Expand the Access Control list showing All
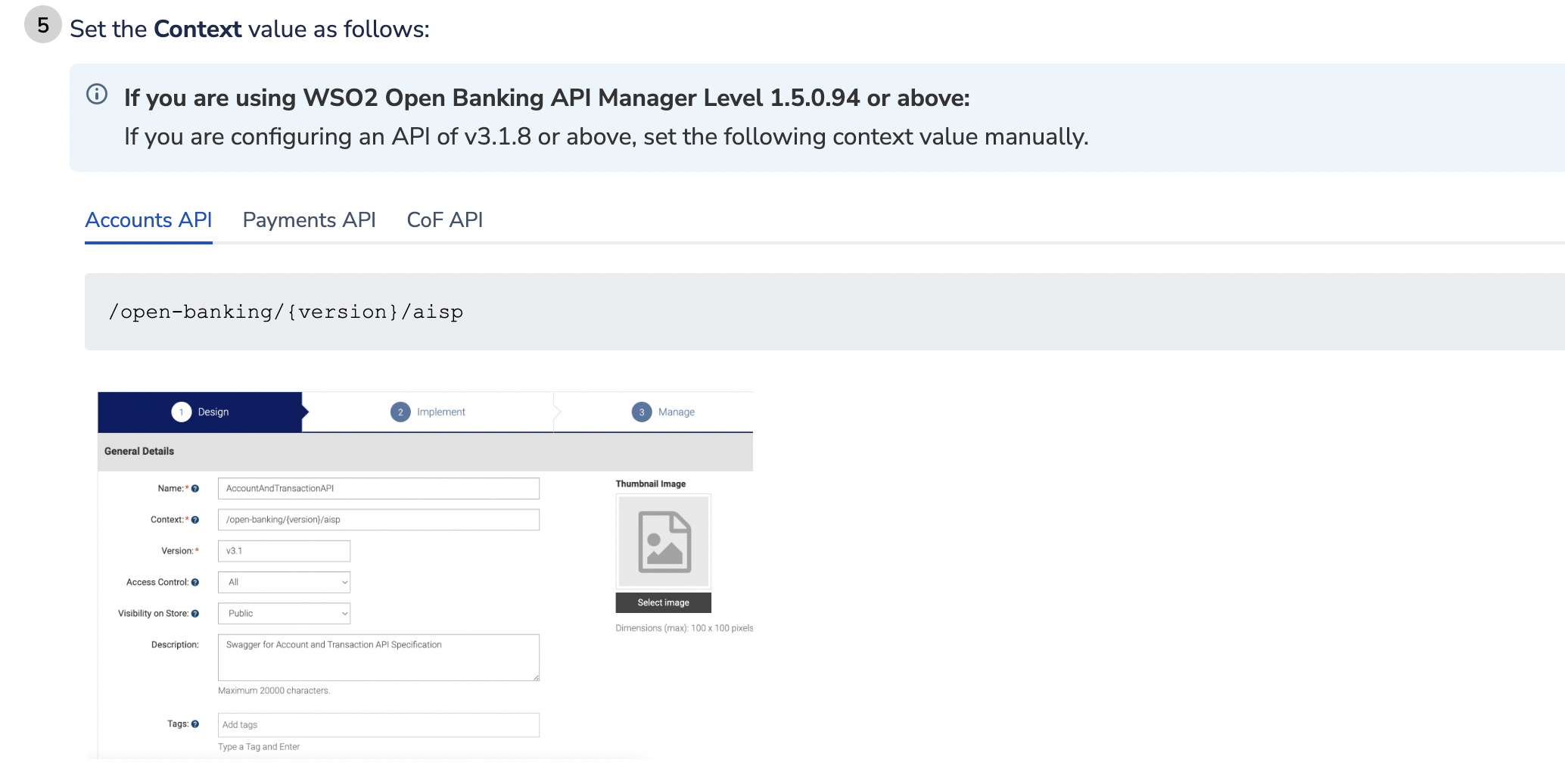This screenshot has width=1565, height=784. (284, 582)
